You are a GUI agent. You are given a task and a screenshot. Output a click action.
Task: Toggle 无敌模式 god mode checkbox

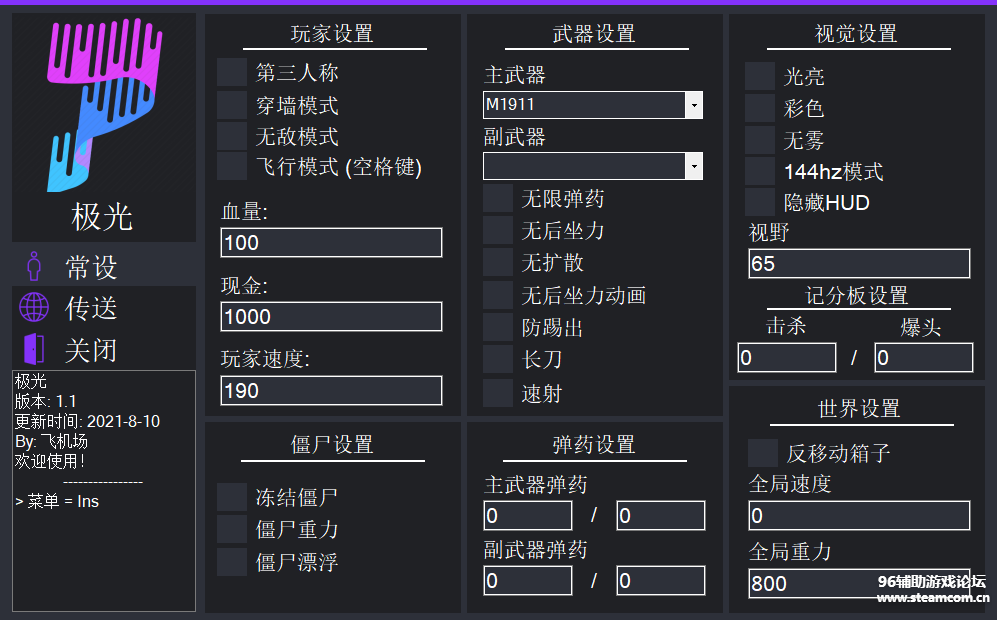click(x=232, y=136)
